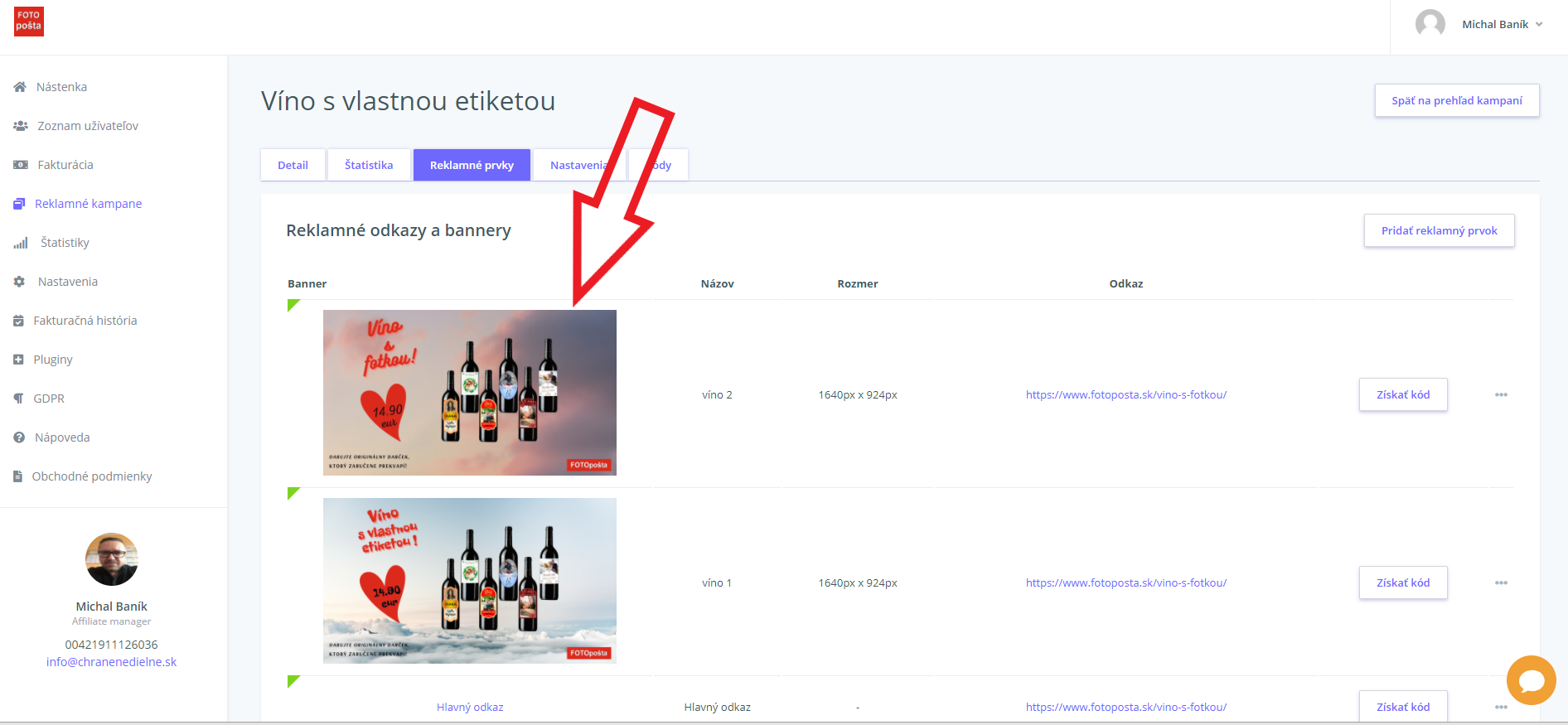Click the Affiliate manager label
This screenshot has height=725, width=1568.
click(112, 621)
